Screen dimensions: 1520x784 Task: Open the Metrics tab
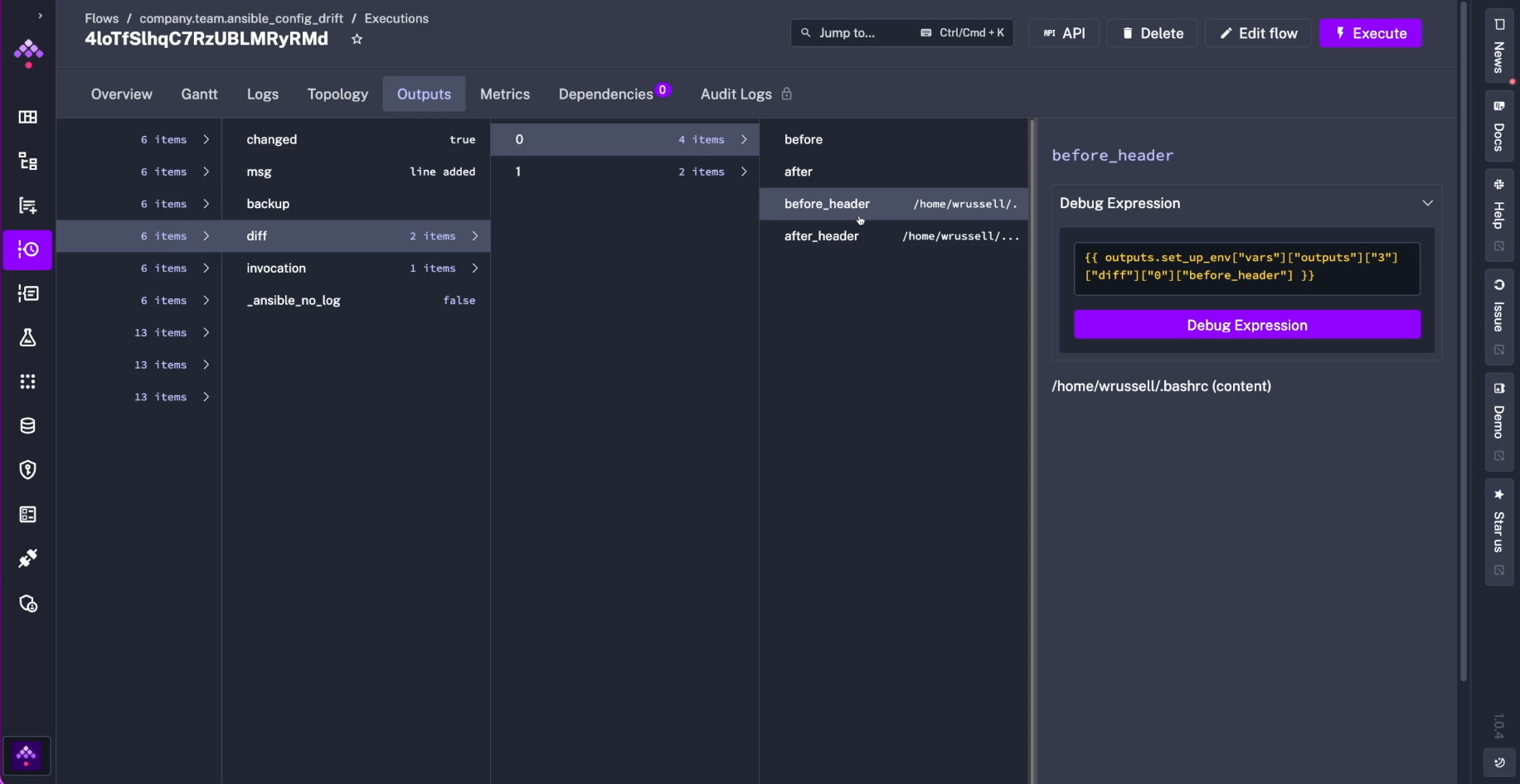tap(505, 94)
